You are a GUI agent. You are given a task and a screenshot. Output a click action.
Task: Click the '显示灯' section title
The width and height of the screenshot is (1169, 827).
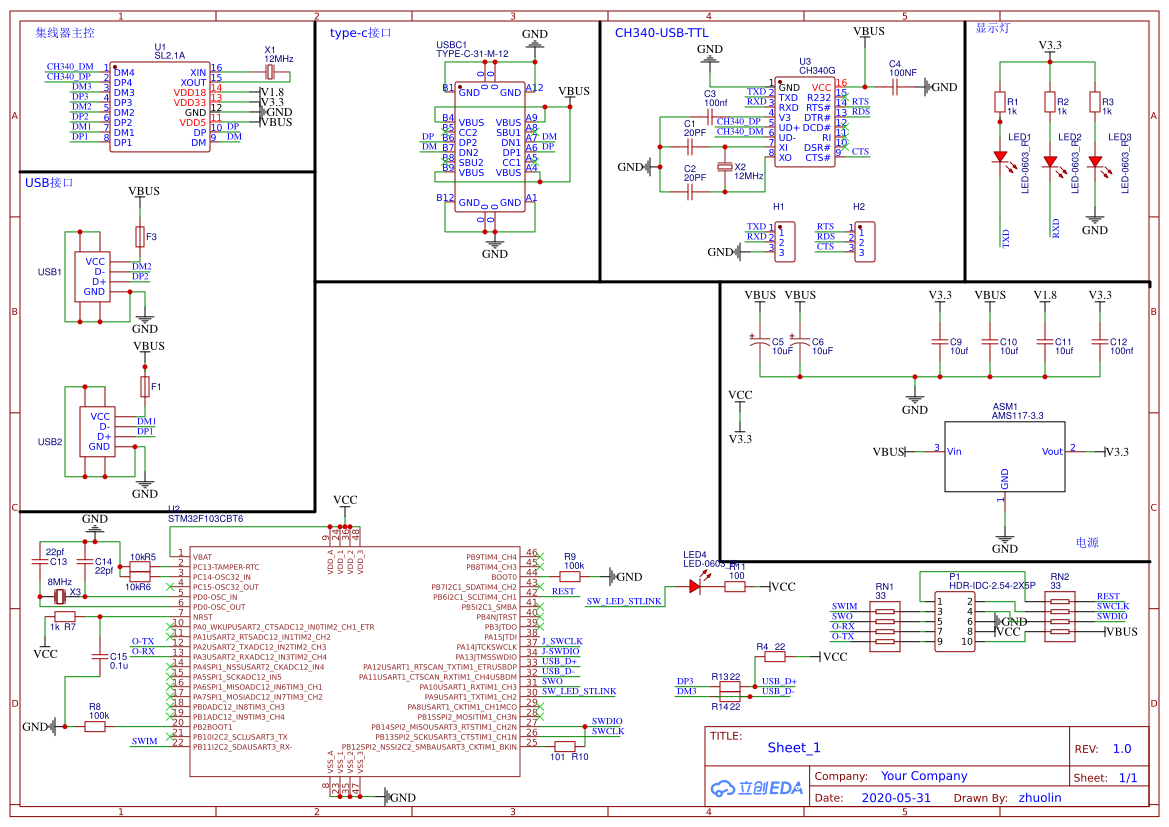993,28
